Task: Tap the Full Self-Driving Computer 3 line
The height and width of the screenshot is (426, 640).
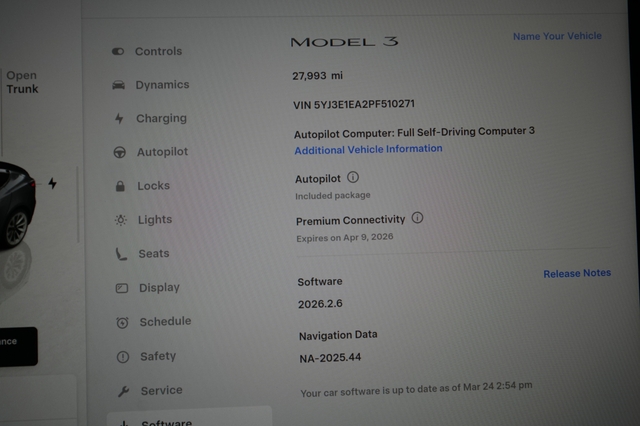Action: (x=414, y=133)
